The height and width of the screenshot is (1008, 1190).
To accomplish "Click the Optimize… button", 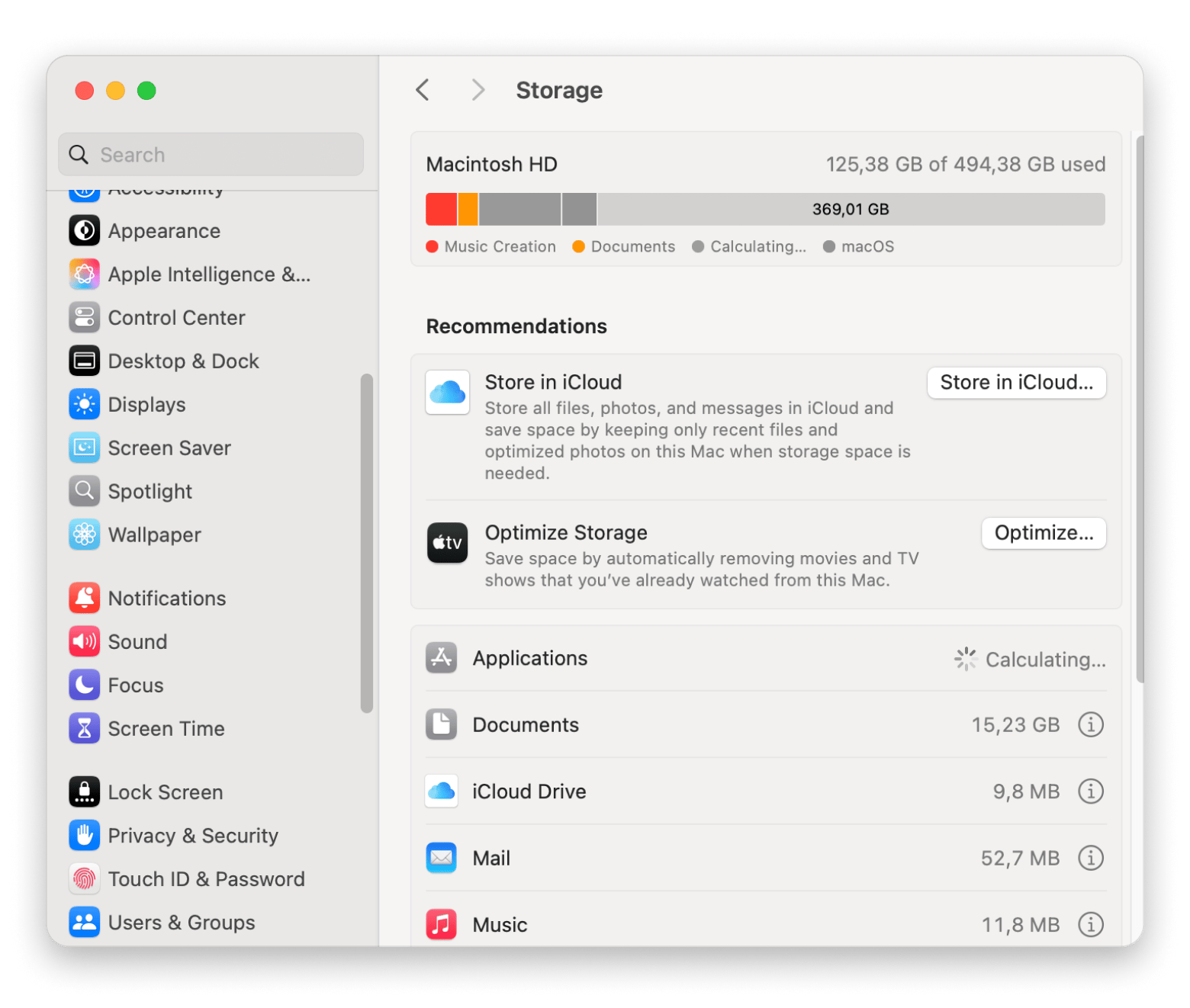I will pyautogui.click(x=1044, y=532).
